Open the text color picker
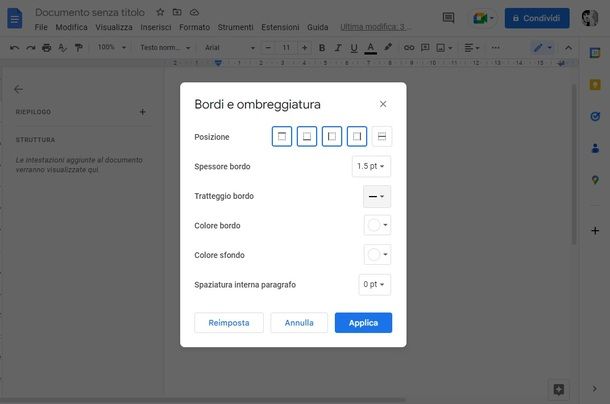The image size is (610, 404). [371, 47]
